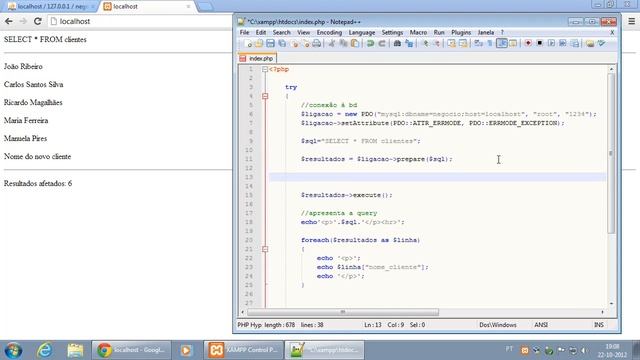Viewport: 640px width, 360px height.
Task: Click the horizontal scrollbar right arrow
Action: point(602,312)
